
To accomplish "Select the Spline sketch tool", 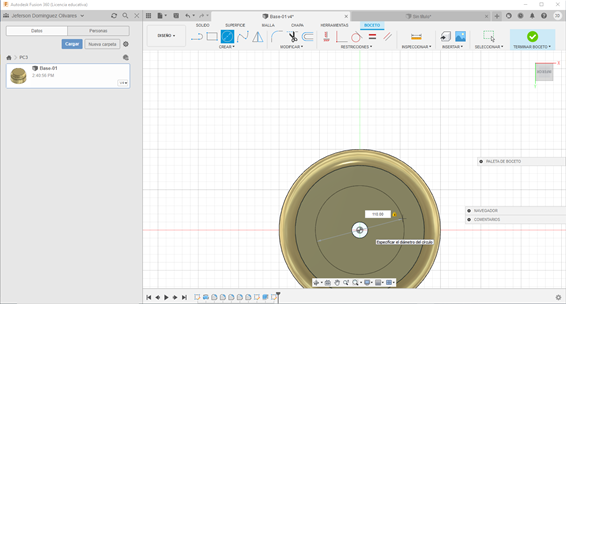I will point(242,37).
